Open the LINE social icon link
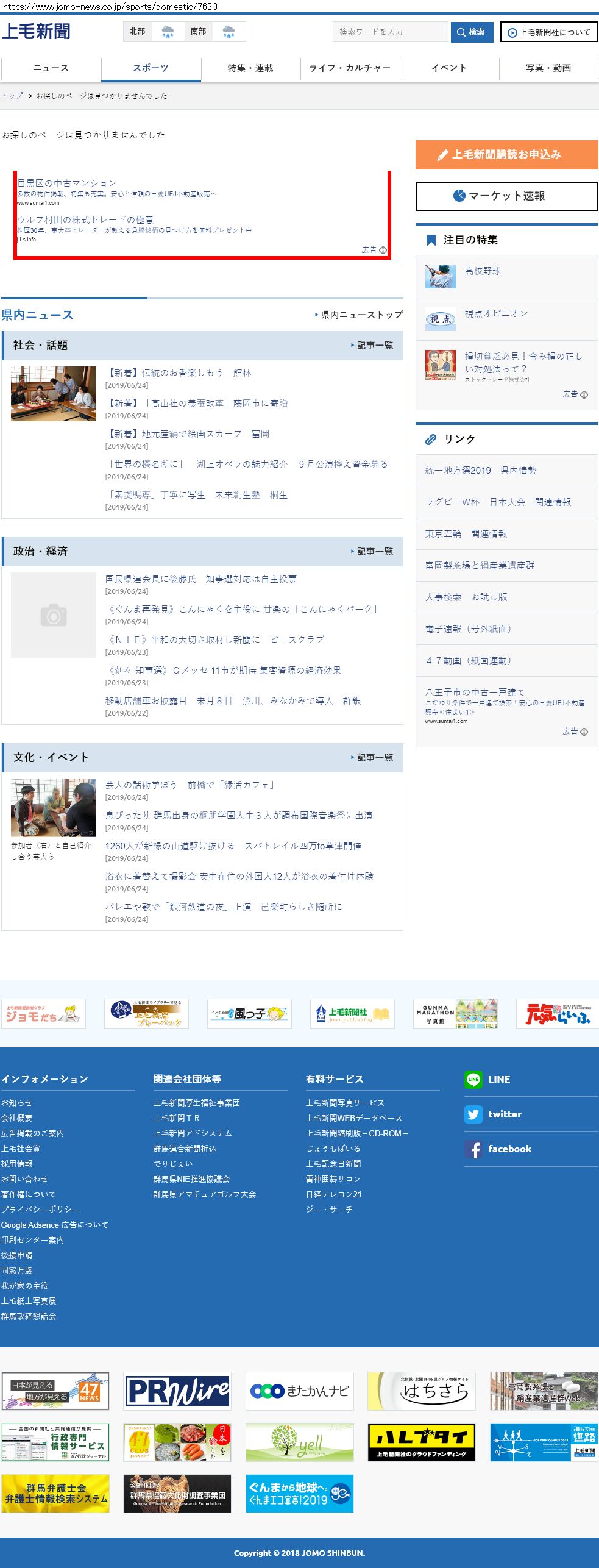Screen dimensions: 599x1568 pyautogui.click(x=473, y=1079)
